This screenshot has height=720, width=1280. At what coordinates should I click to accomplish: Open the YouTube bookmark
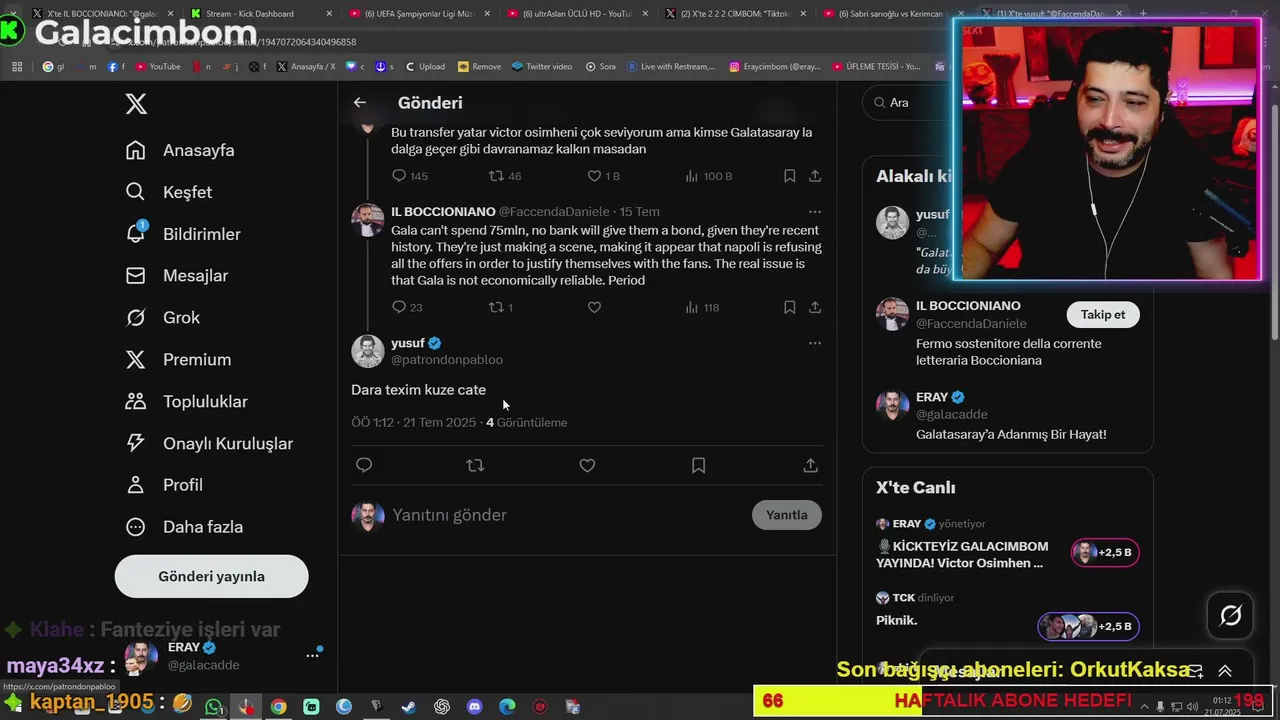(x=156, y=67)
